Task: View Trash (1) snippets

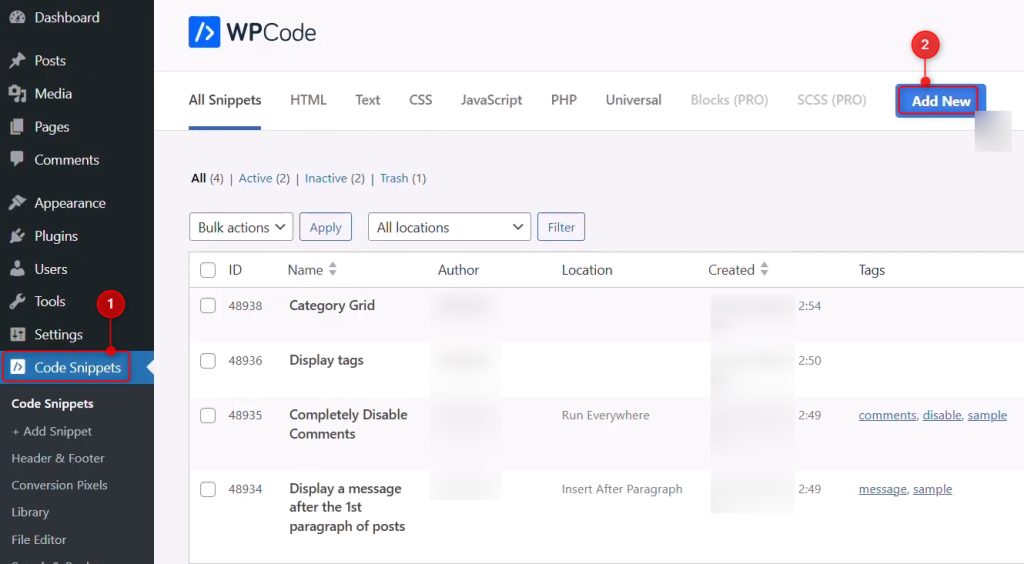Action: (x=403, y=178)
